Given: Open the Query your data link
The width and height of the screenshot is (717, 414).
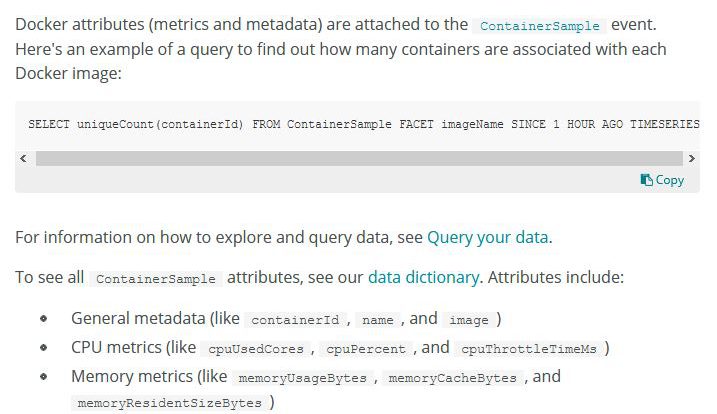Looking at the screenshot, I should point(487,237).
